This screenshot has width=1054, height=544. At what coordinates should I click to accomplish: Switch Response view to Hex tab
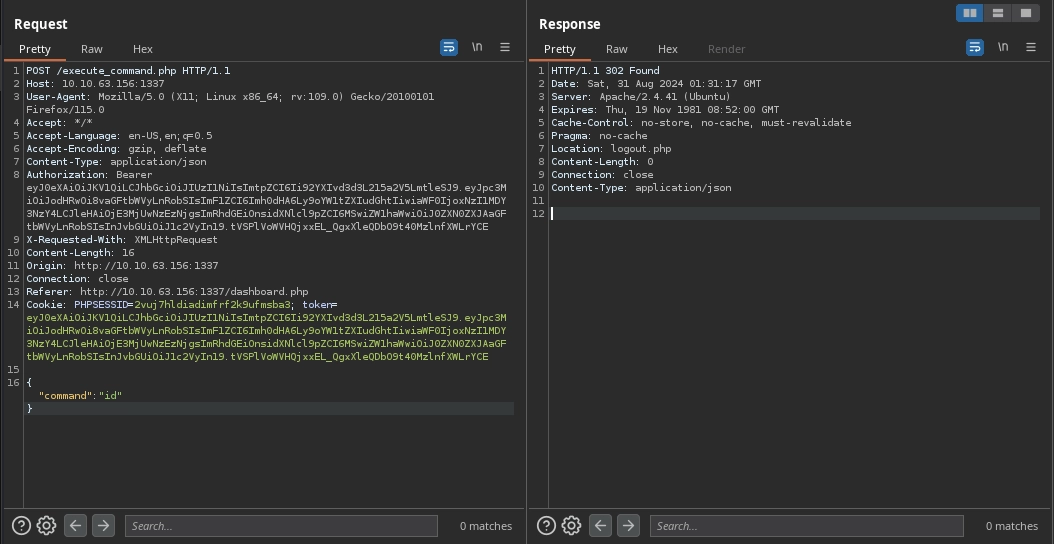tap(668, 49)
